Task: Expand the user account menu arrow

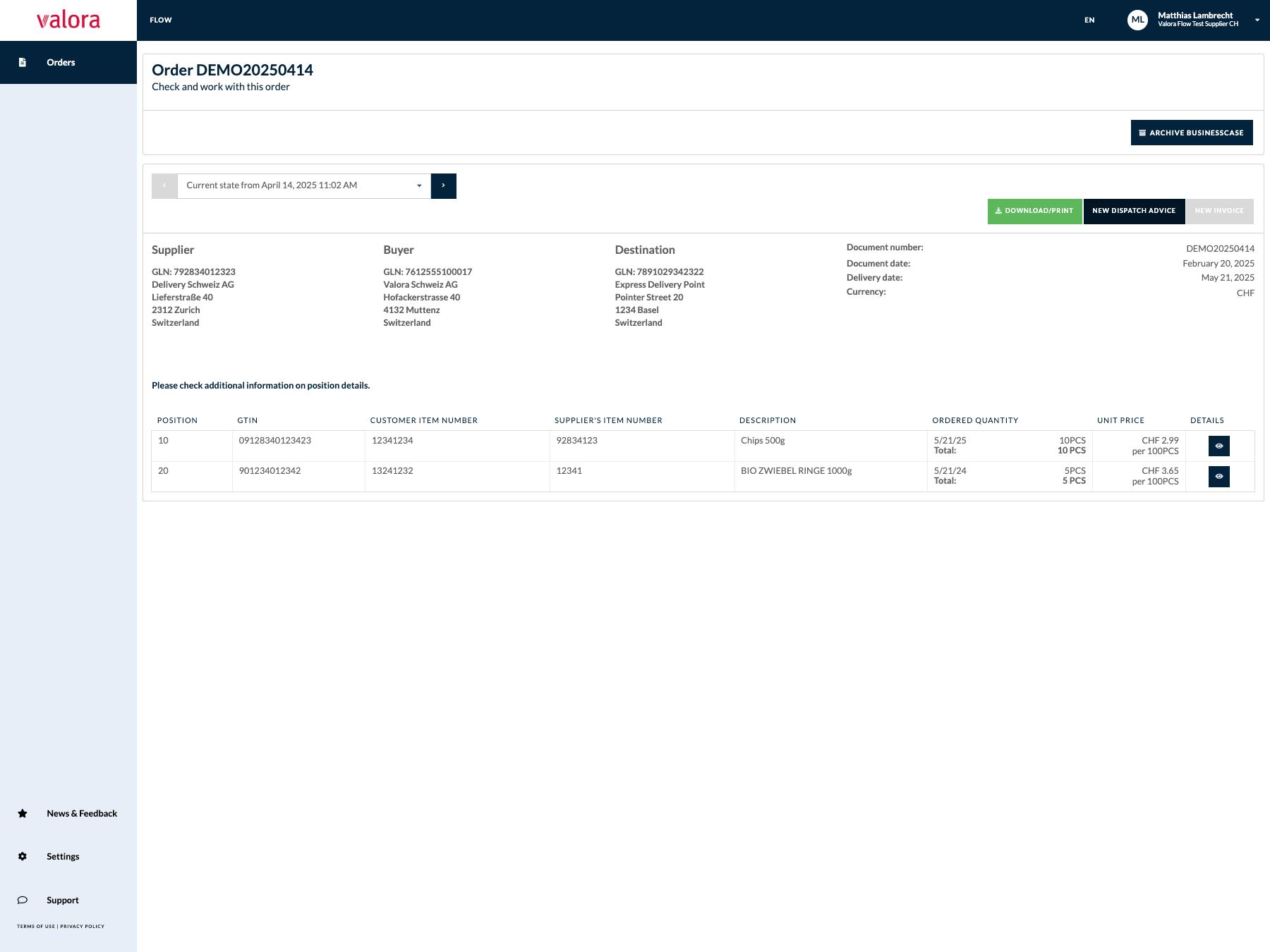Action: 1257,20
